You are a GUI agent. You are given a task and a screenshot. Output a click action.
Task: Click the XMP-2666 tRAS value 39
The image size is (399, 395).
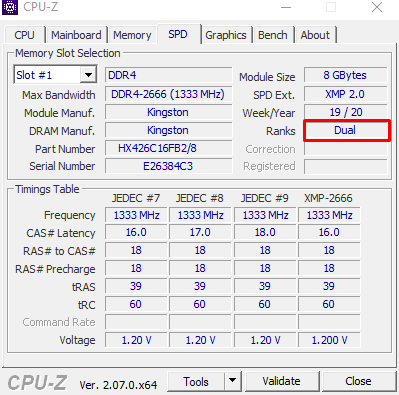click(329, 286)
